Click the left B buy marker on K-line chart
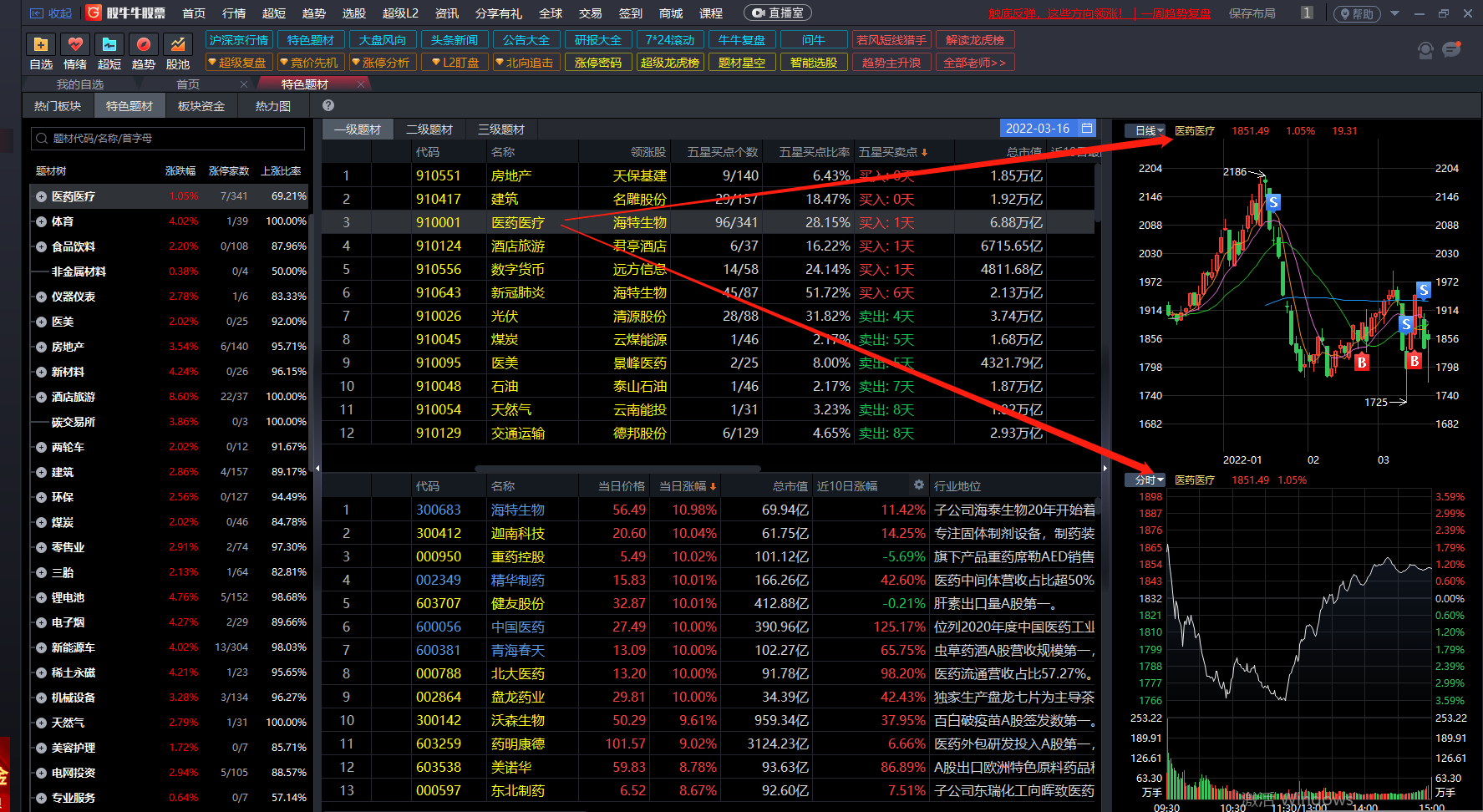The width and height of the screenshot is (1483, 812). click(x=1362, y=362)
